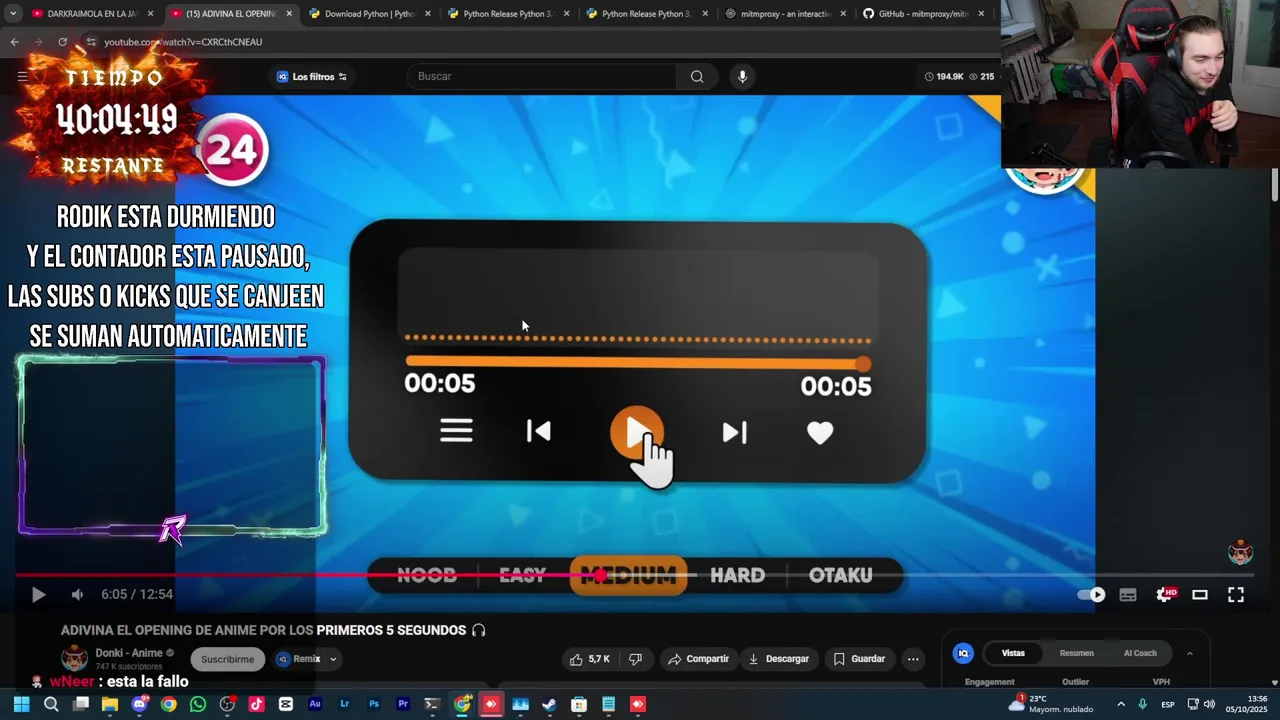Click the search magnifier button
The width and height of the screenshot is (1280, 720).
click(x=697, y=76)
